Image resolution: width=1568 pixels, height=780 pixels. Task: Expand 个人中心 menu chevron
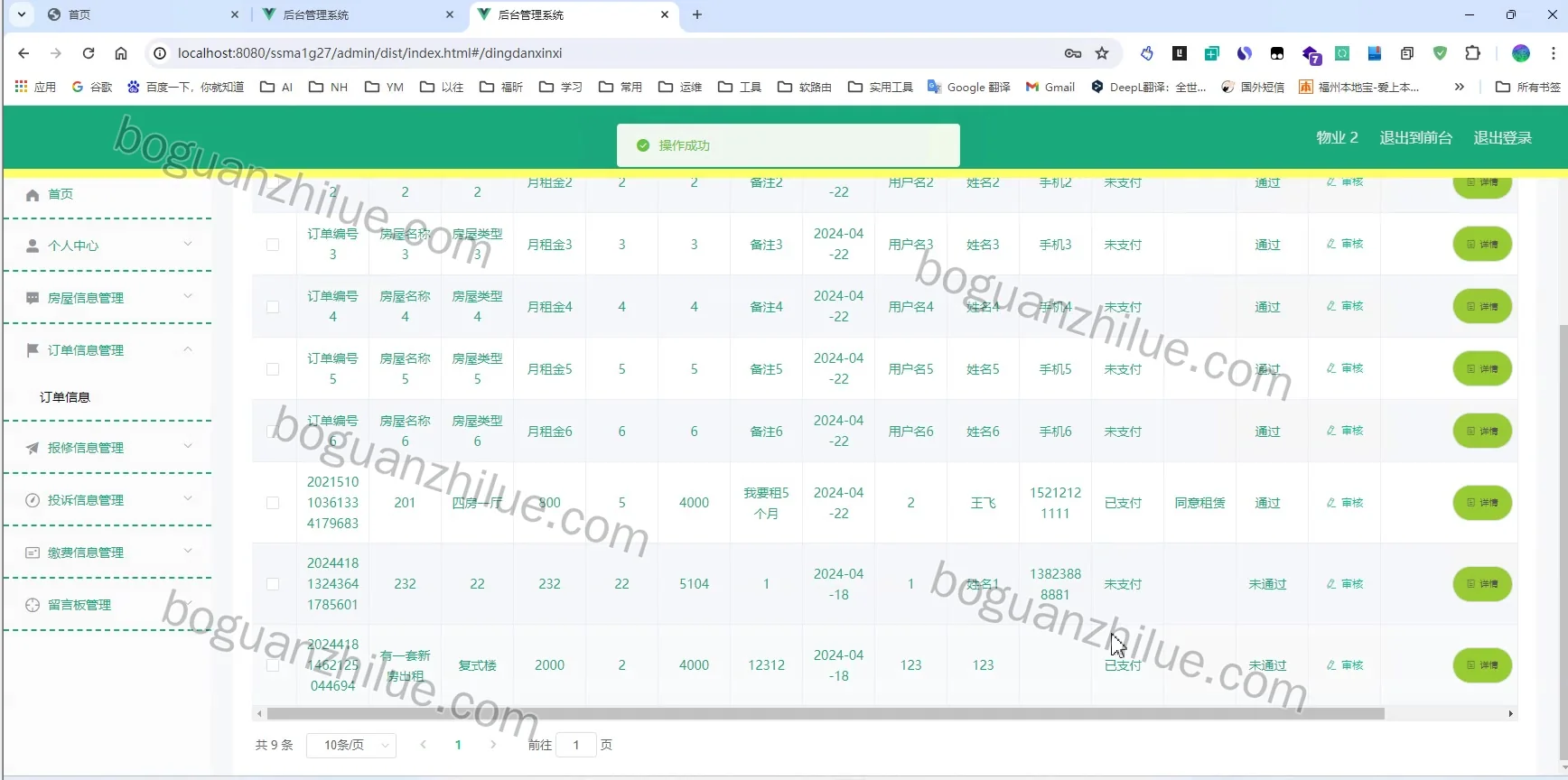tap(188, 244)
